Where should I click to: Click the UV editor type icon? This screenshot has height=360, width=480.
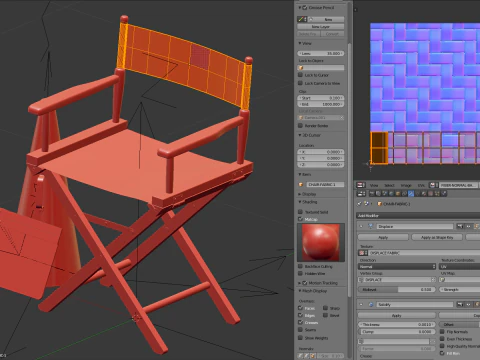(361, 185)
